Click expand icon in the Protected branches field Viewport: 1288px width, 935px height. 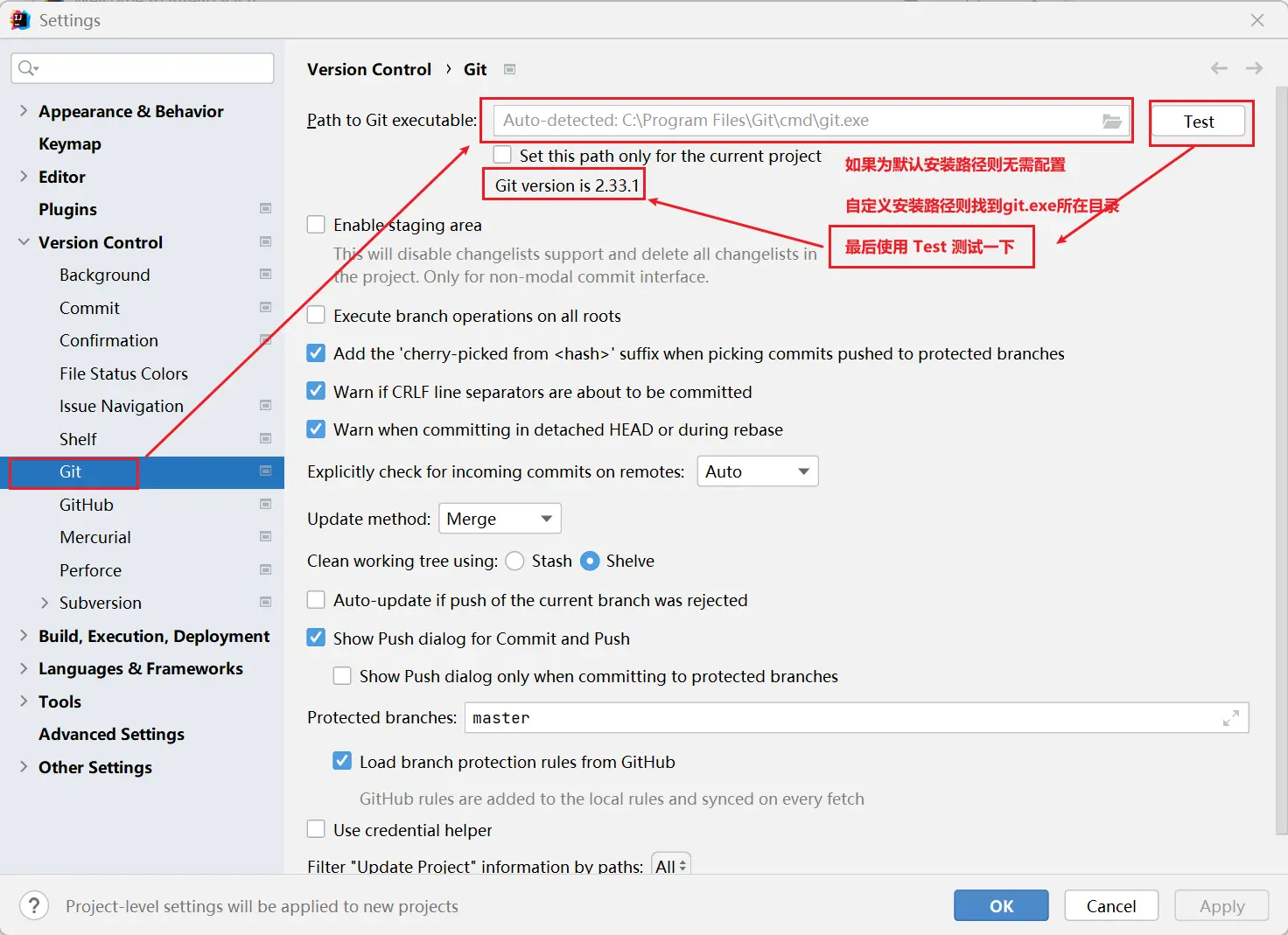coord(1230,718)
